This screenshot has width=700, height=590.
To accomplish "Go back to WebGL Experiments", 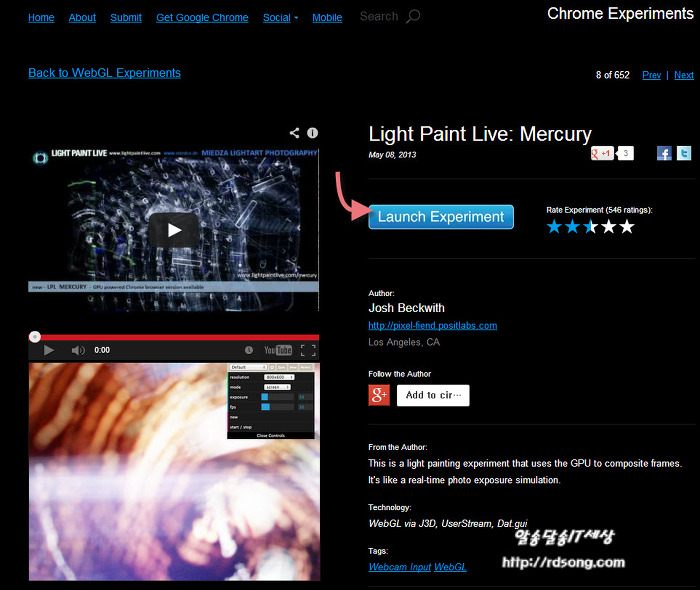I will 104,73.
